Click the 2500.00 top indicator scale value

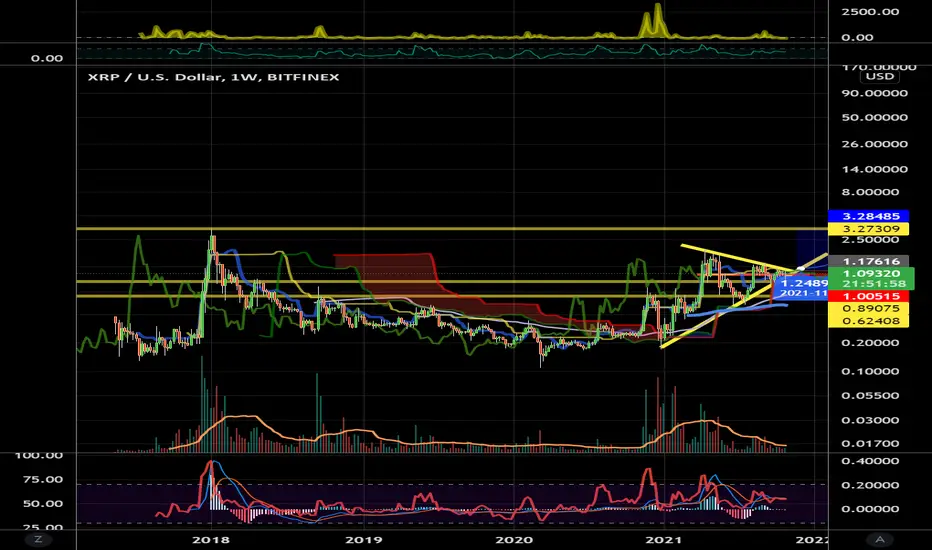871,12
